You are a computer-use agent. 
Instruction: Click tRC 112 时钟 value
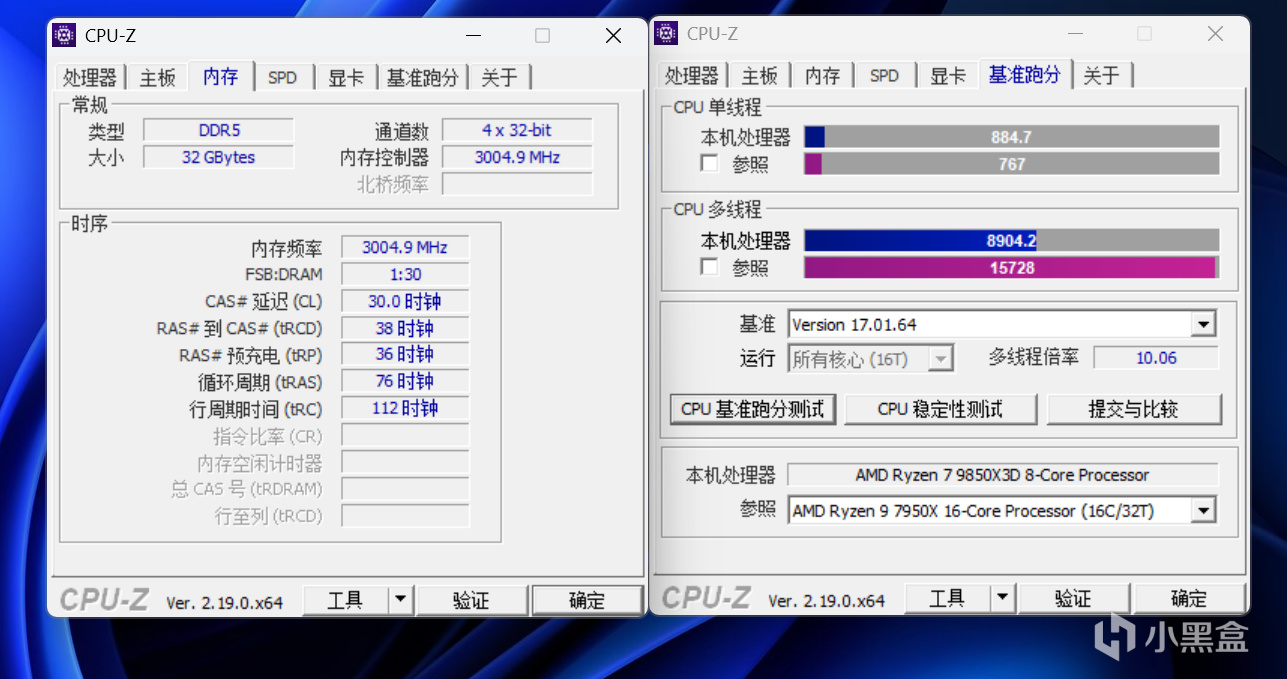tap(405, 408)
